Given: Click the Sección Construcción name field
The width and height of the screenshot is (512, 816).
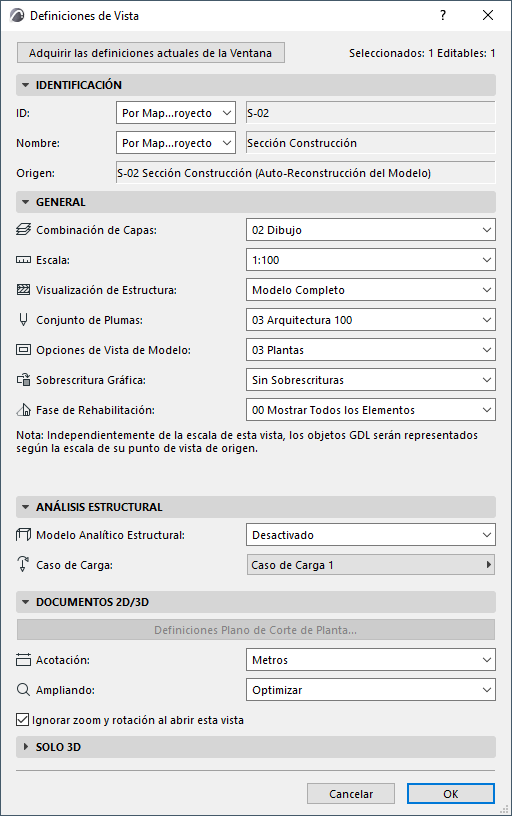Looking at the screenshot, I should [x=370, y=143].
